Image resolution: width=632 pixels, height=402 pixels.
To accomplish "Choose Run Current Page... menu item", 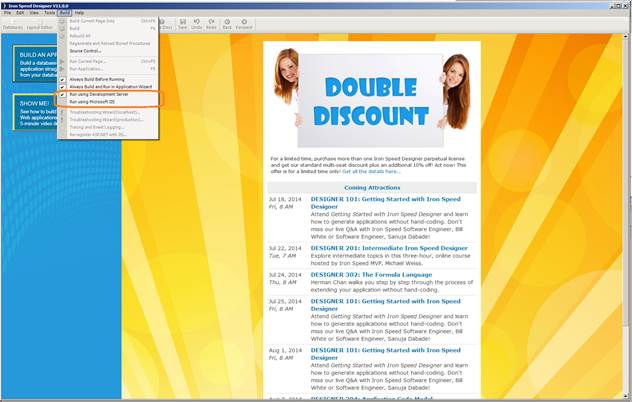I will tap(108, 61).
